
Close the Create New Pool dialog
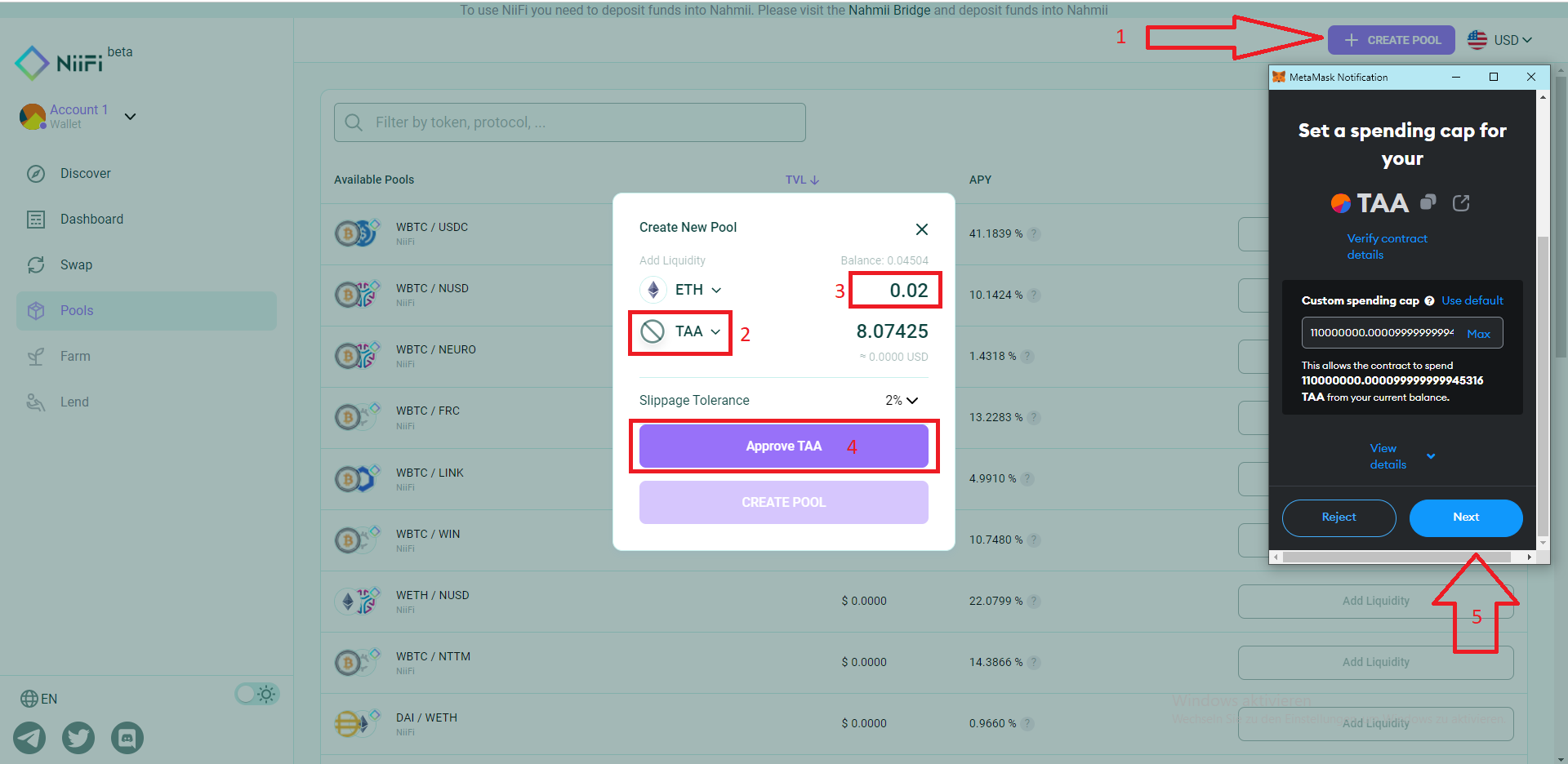(x=922, y=229)
